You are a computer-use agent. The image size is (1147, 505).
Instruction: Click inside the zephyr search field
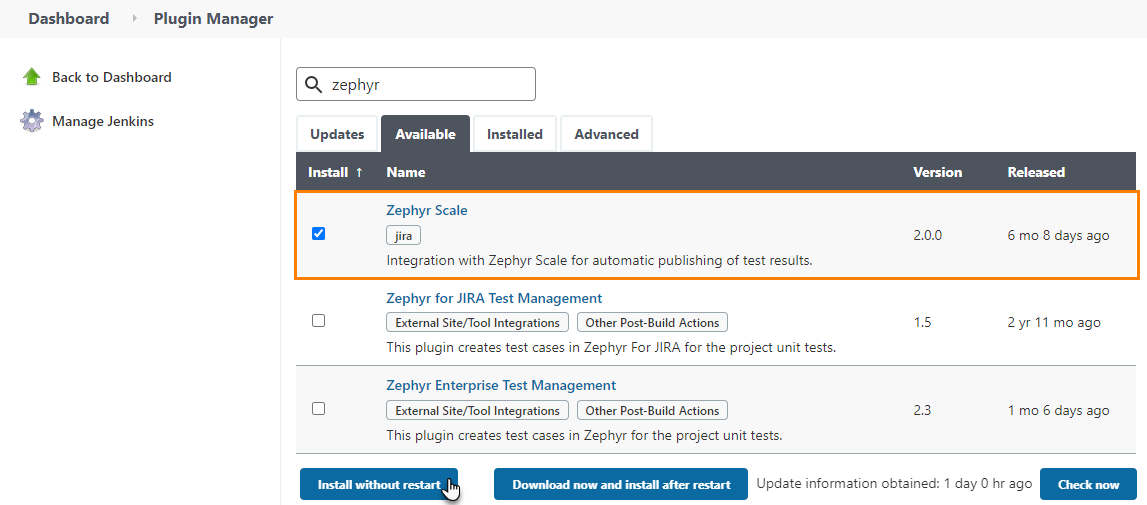point(430,85)
